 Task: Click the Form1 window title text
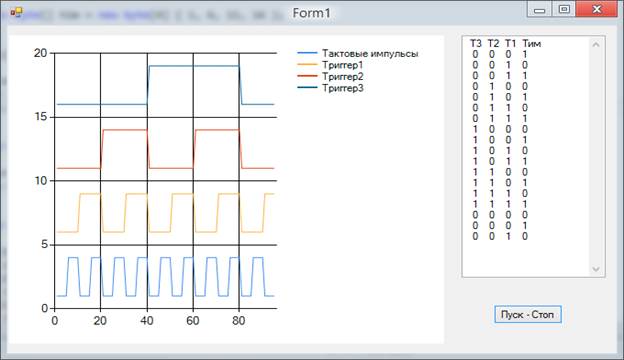tap(312, 13)
